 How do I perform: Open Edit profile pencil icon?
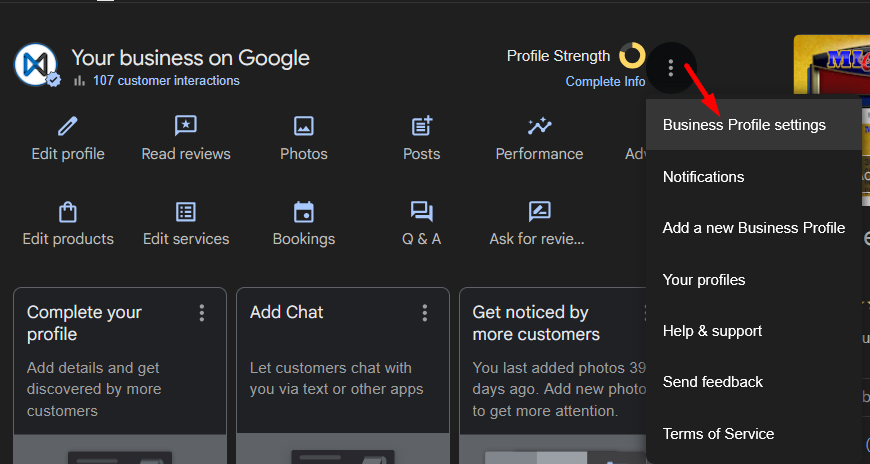[x=68, y=126]
